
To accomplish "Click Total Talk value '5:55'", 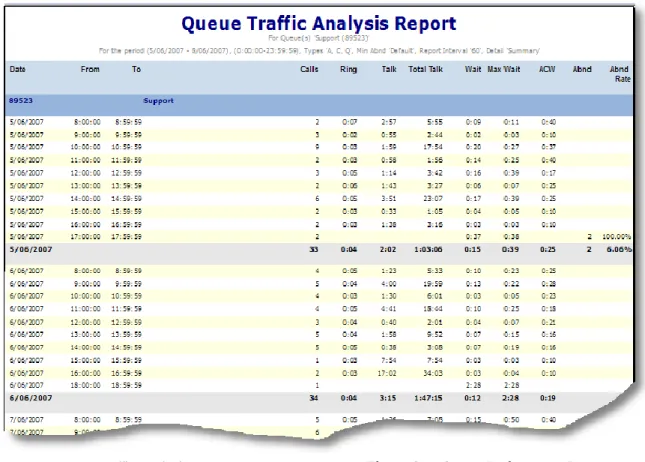I will pyautogui.click(x=435, y=122).
